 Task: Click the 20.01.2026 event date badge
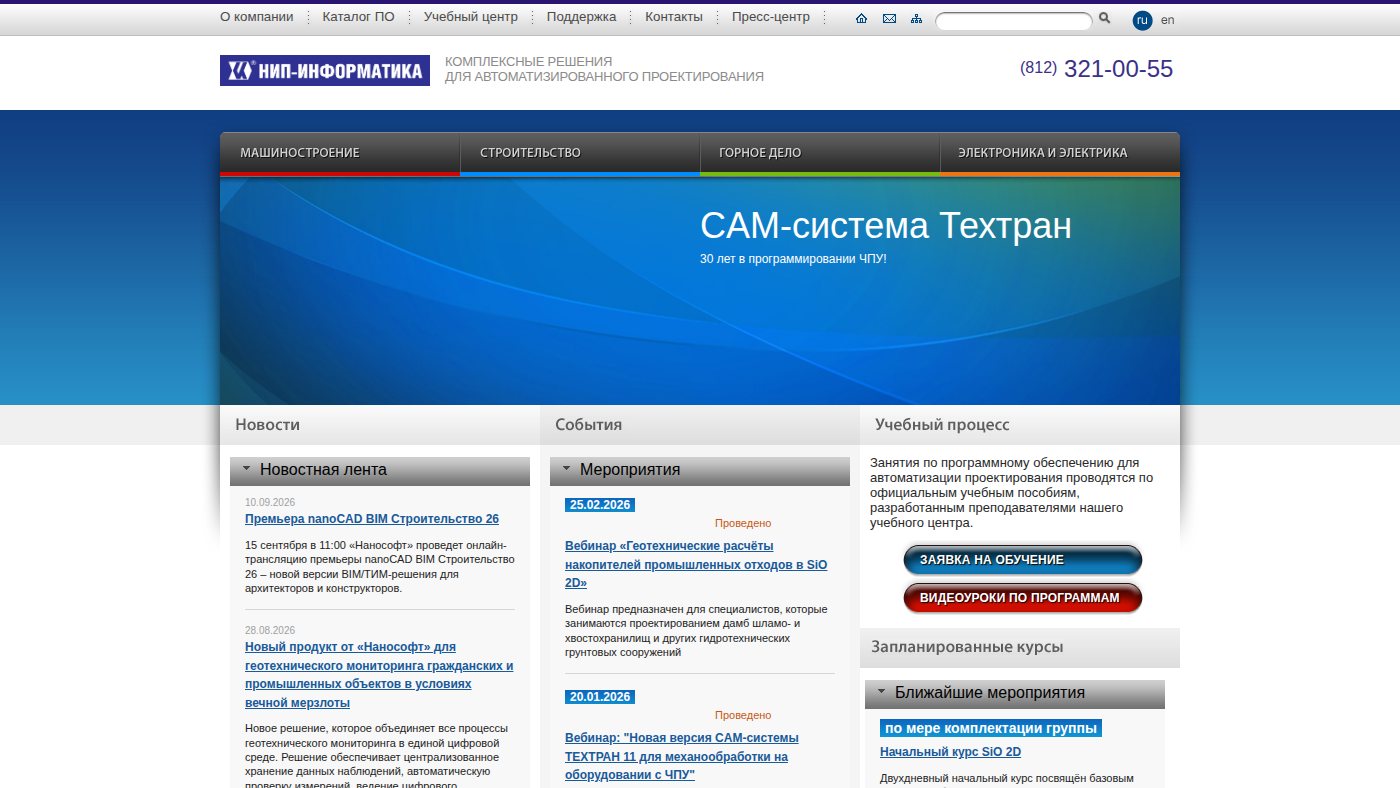point(600,697)
